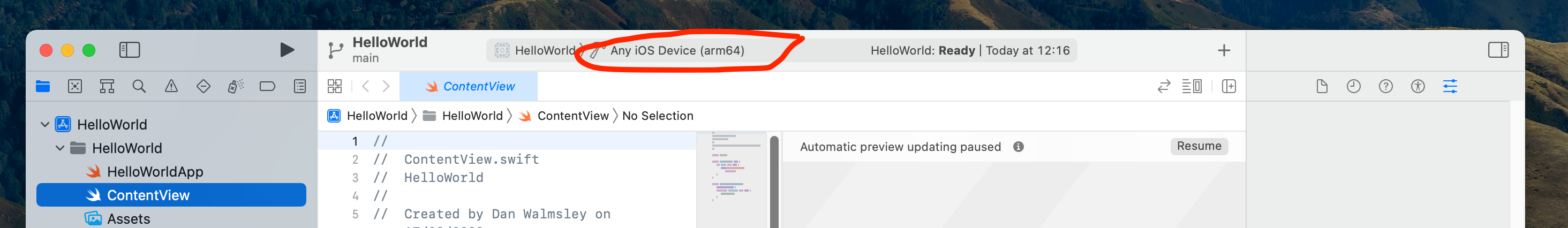Open the Source Control navigator
This screenshot has width=1568, height=228.
(75, 86)
